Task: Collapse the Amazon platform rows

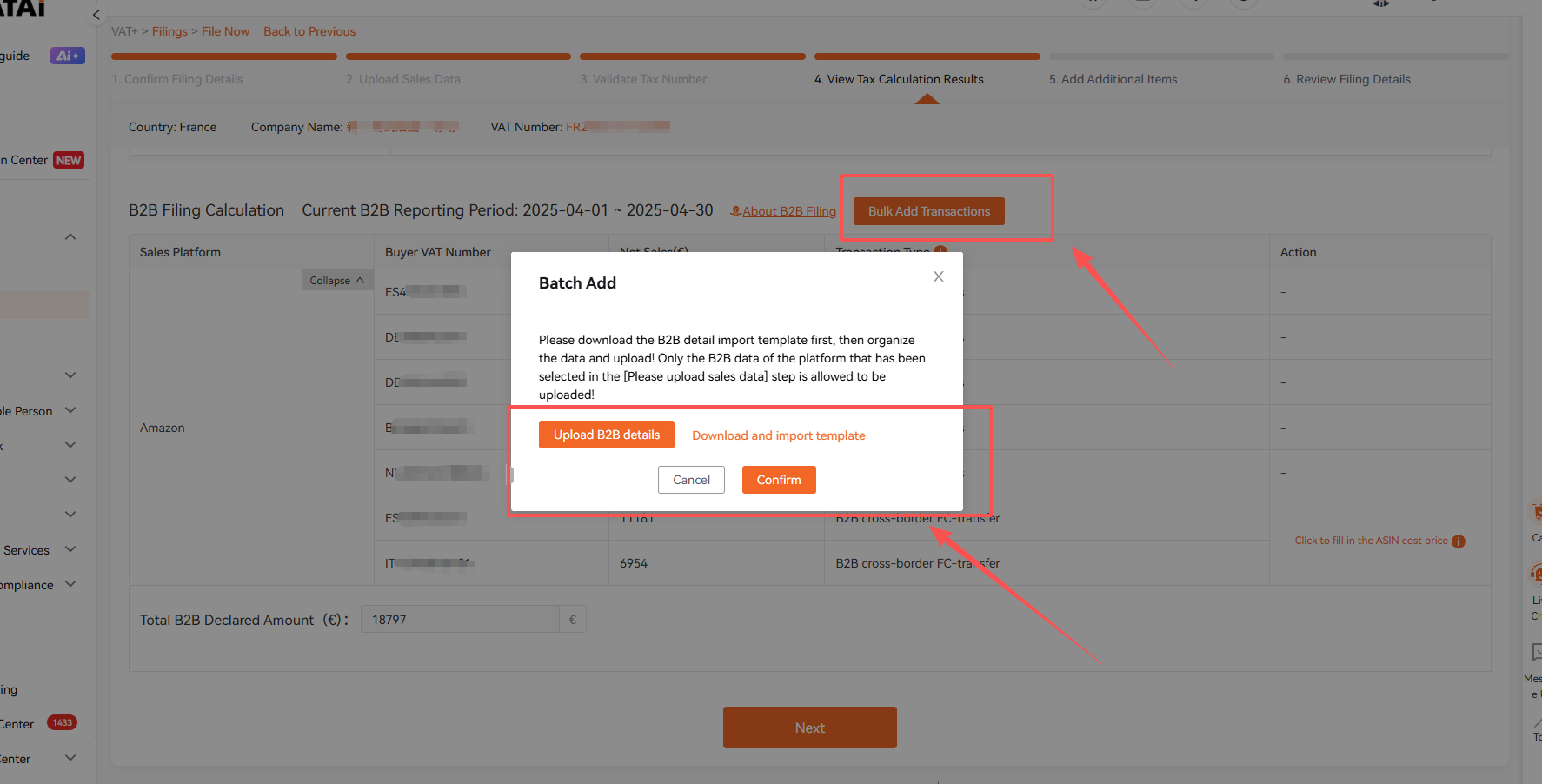Action: (337, 280)
